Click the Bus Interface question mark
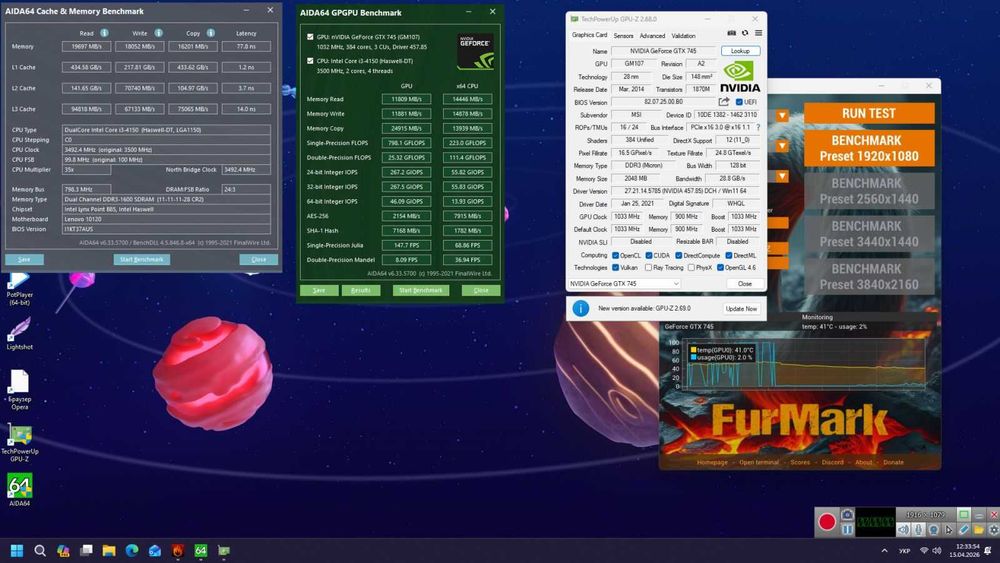1000x563 pixels. 758,128
